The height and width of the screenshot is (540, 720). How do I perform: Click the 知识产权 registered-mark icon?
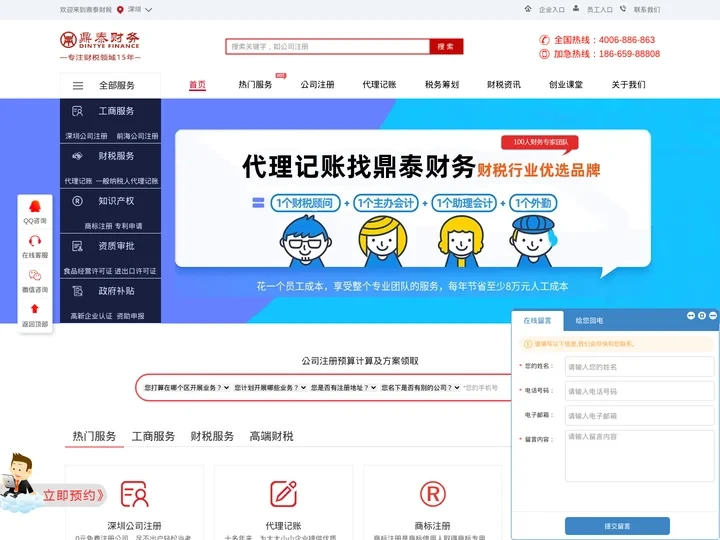tap(78, 201)
